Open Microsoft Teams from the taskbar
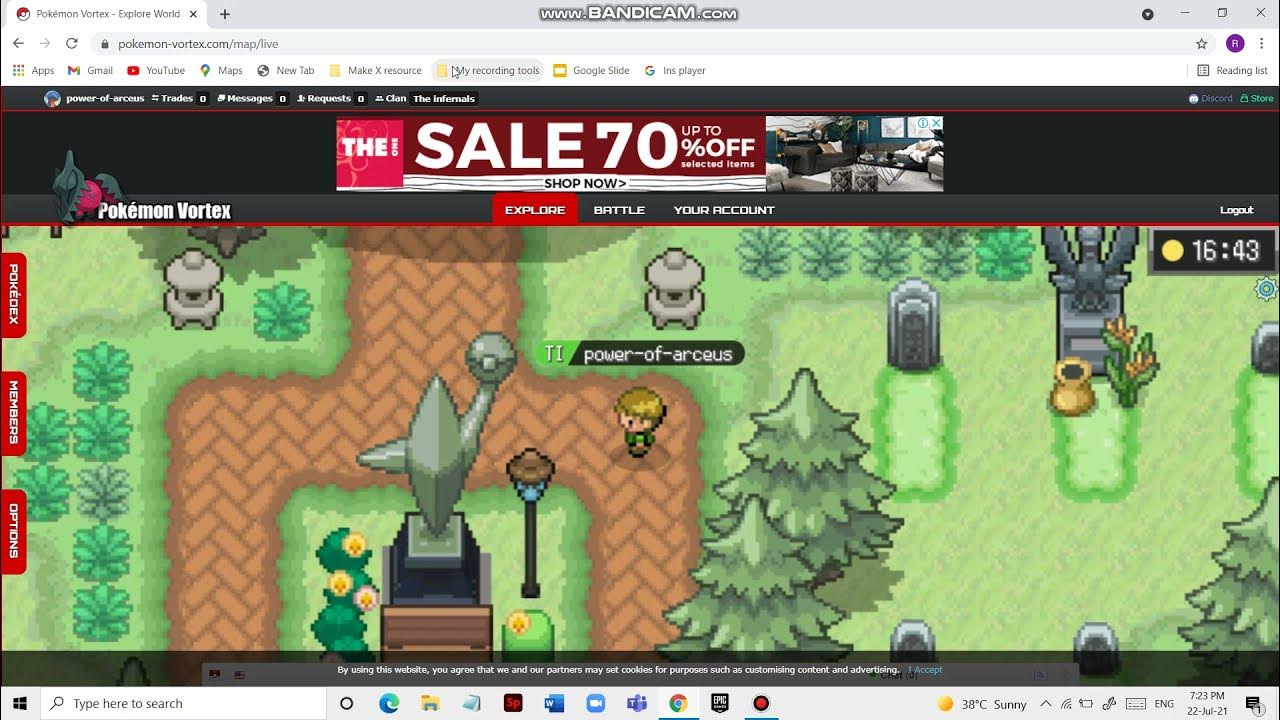 pyautogui.click(x=637, y=703)
